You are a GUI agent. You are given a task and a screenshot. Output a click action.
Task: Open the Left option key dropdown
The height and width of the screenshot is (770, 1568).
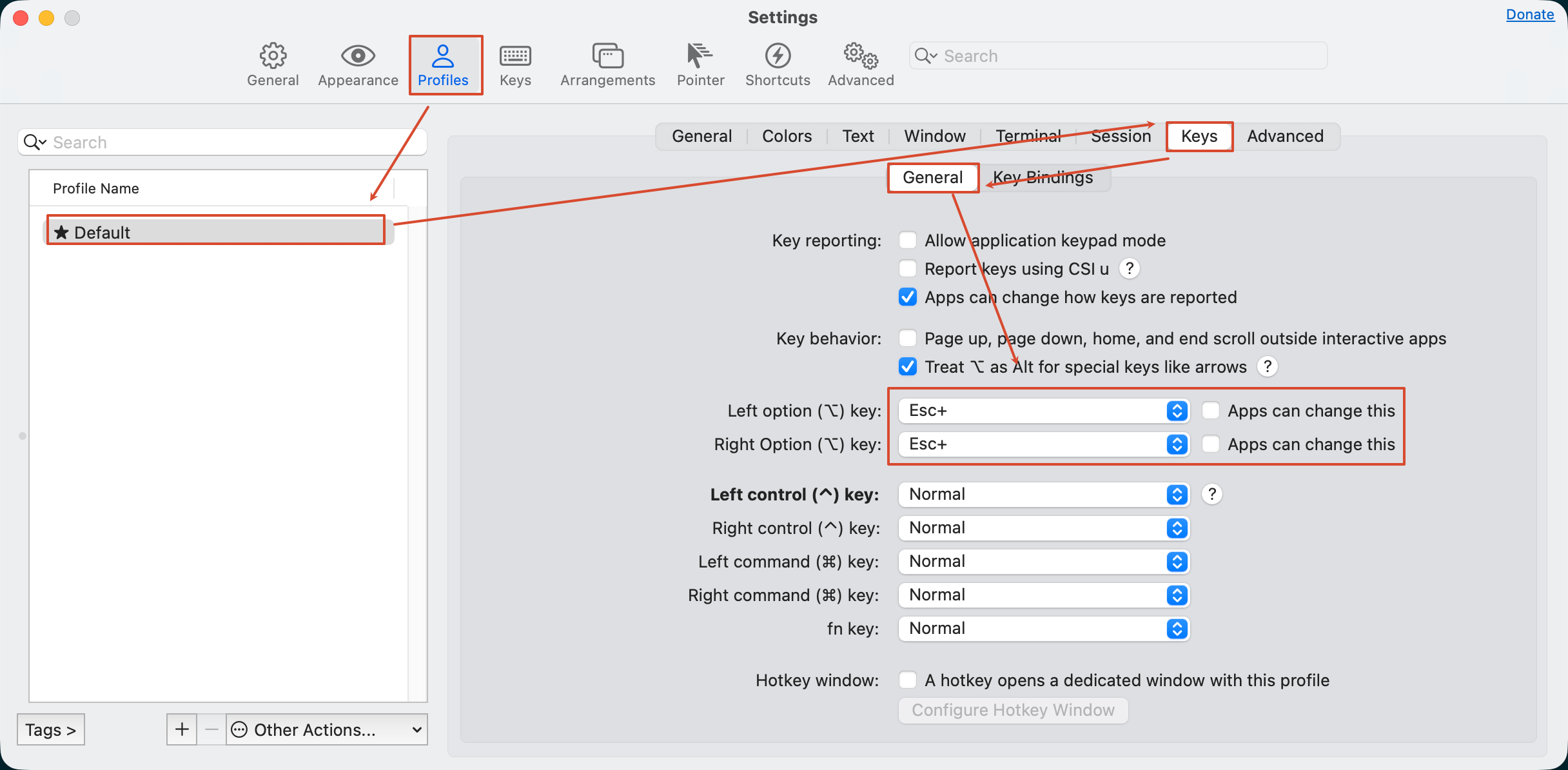[1044, 411]
